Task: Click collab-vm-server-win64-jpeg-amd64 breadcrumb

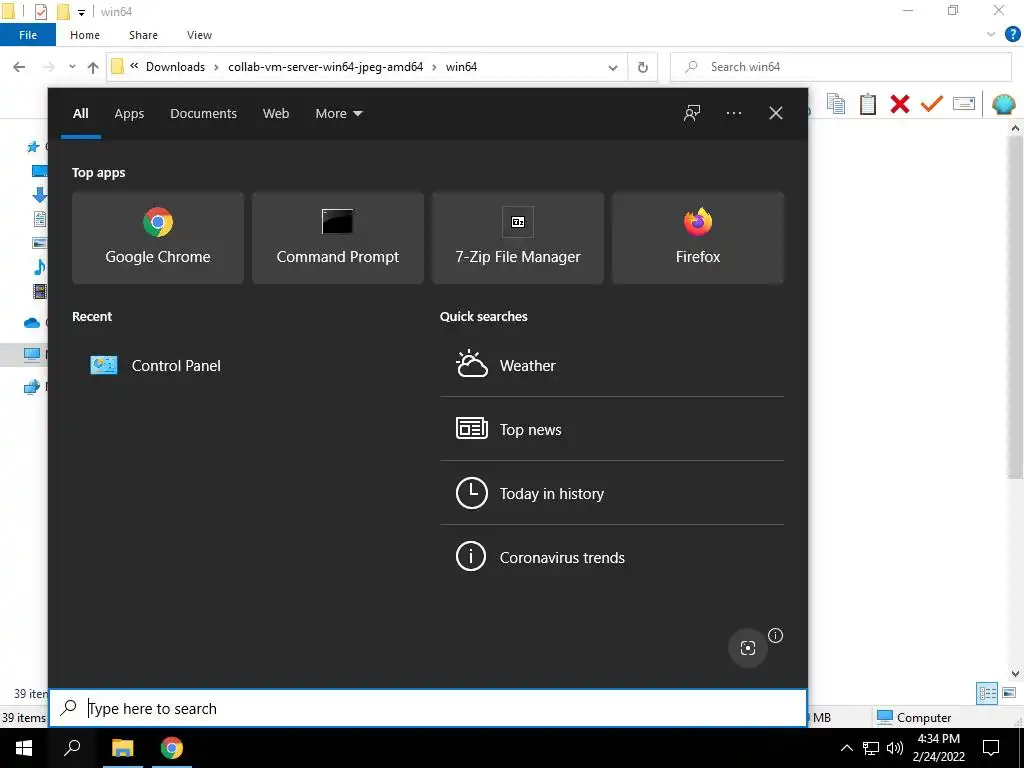Action: pyautogui.click(x=325, y=67)
